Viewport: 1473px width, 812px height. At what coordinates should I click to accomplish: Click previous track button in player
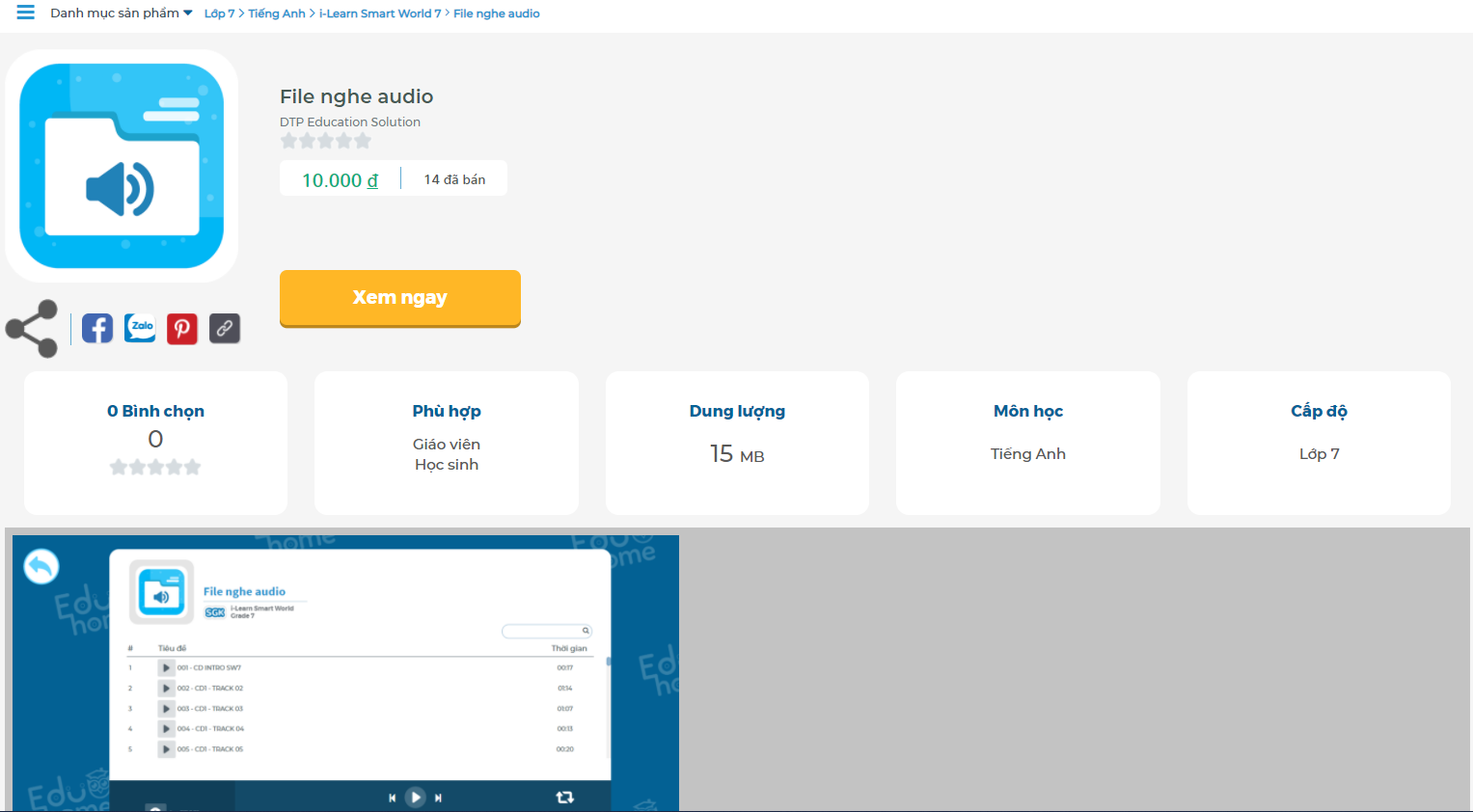click(393, 798)
